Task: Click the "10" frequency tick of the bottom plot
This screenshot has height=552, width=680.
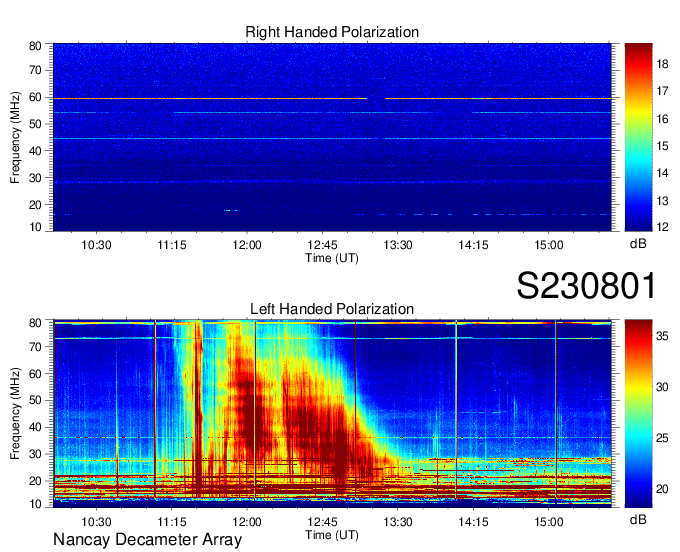Action: click(35, 504)
